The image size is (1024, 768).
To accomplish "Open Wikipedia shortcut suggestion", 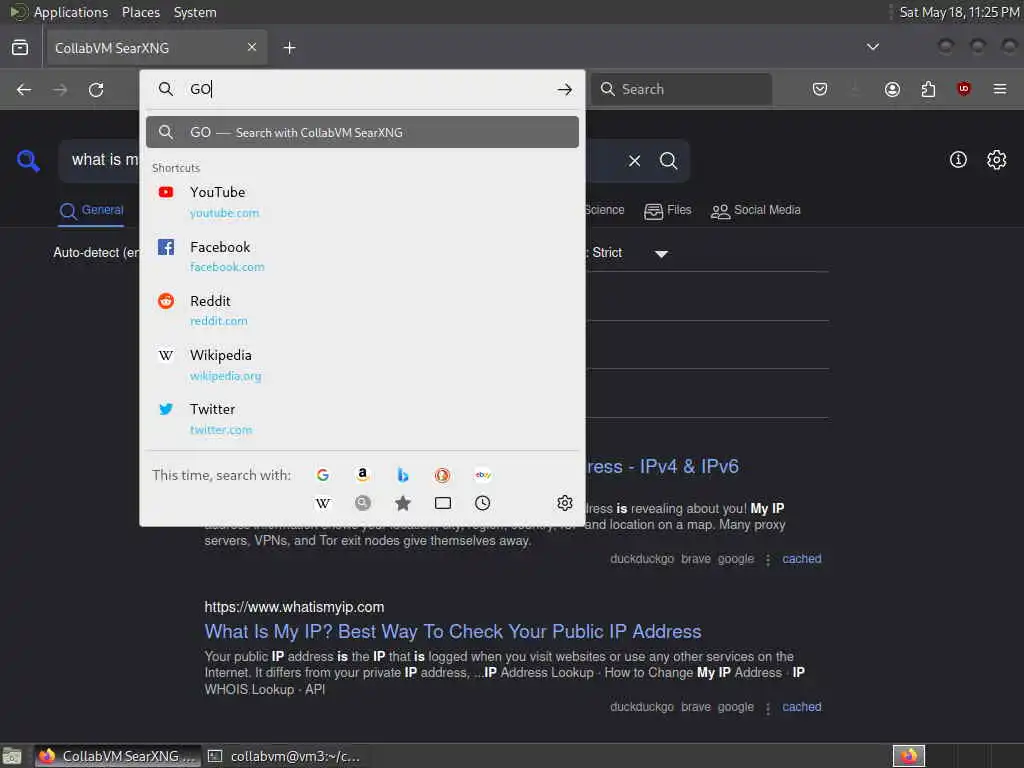I will [x=362, y=364].
